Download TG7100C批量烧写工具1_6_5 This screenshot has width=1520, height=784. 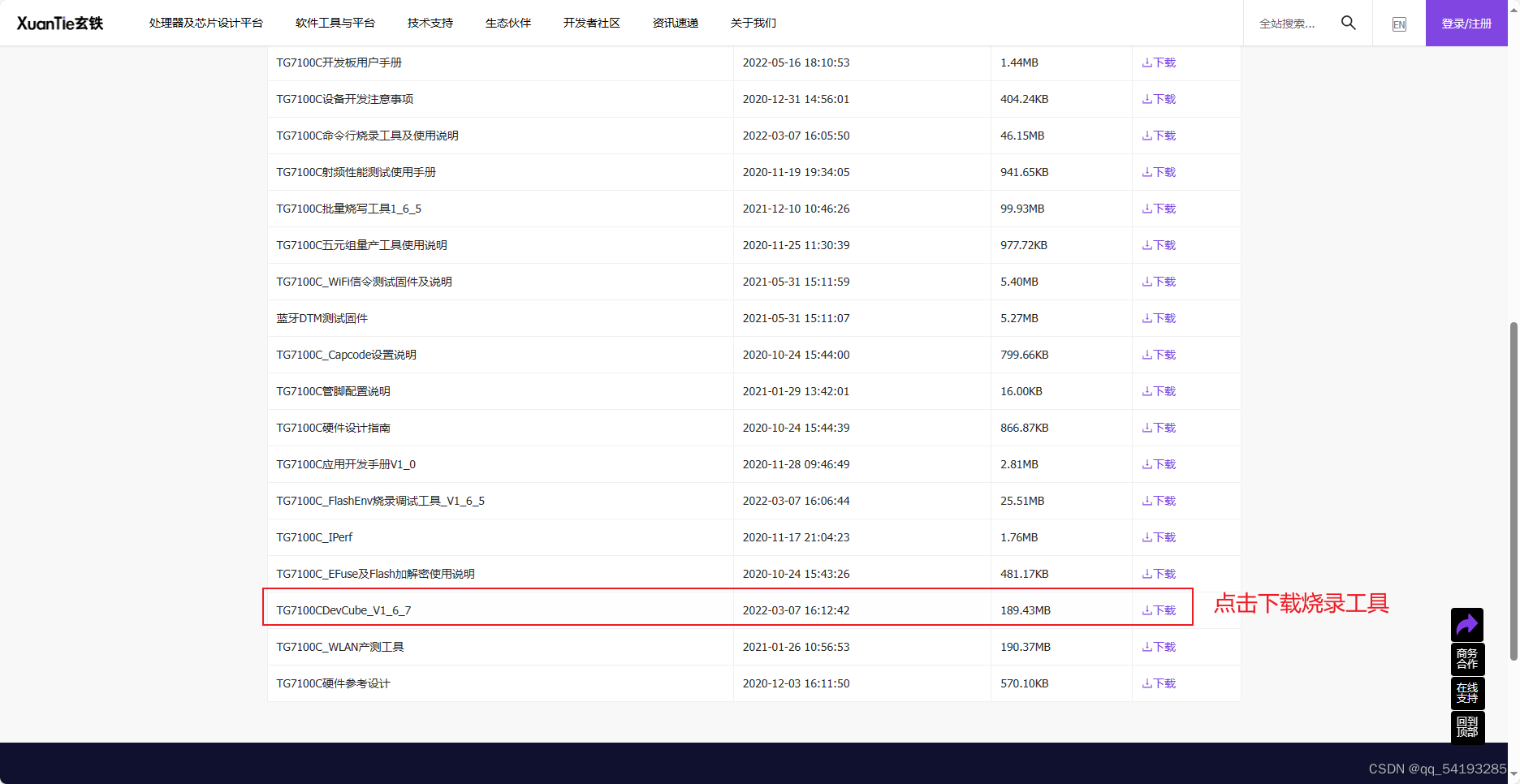[1159, 209]
